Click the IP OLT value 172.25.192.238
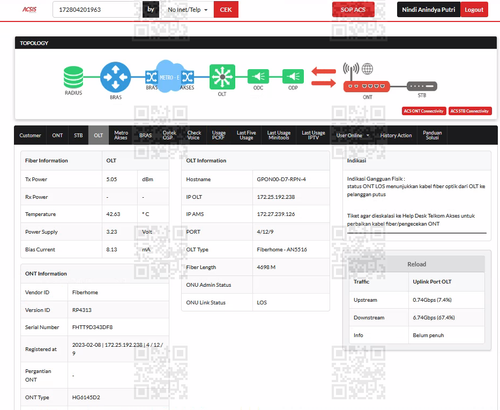Screen dimensions: 500x410 click(x=276, y=197)
